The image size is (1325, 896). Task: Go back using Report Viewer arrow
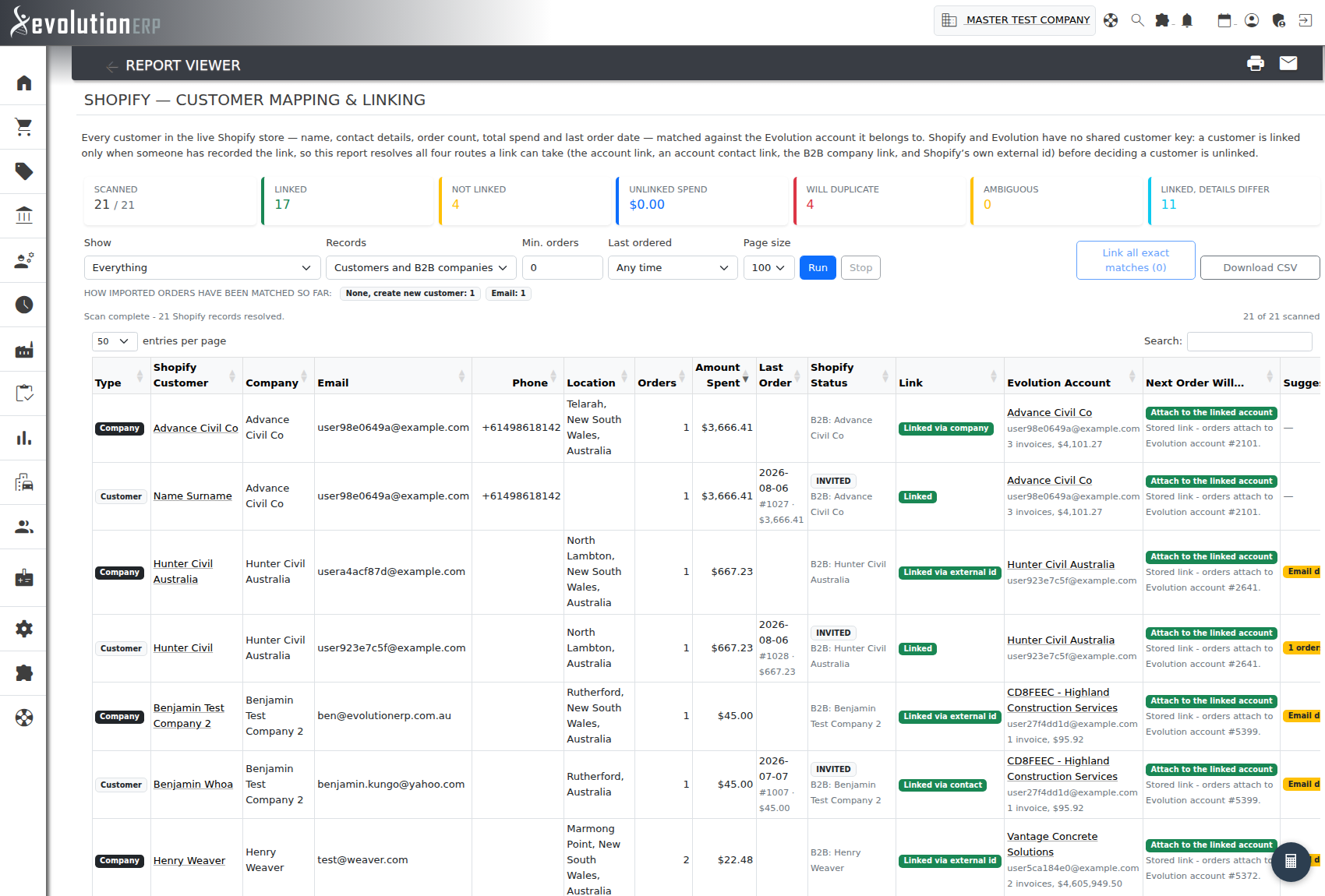tap(112, 66)
